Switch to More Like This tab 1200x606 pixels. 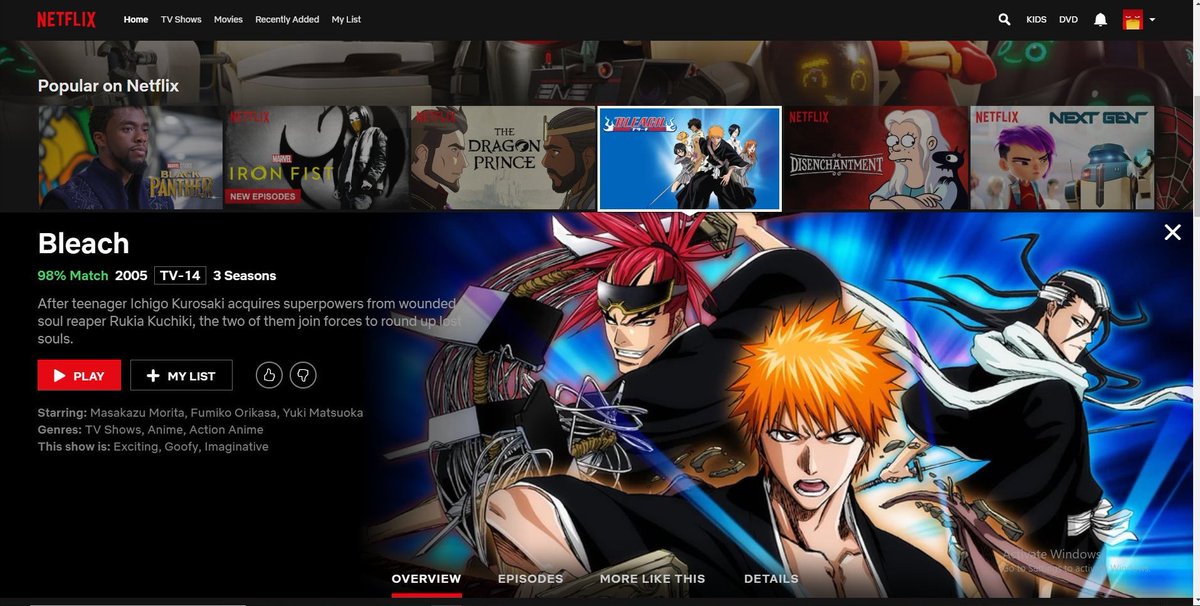(x=652, y=578)
